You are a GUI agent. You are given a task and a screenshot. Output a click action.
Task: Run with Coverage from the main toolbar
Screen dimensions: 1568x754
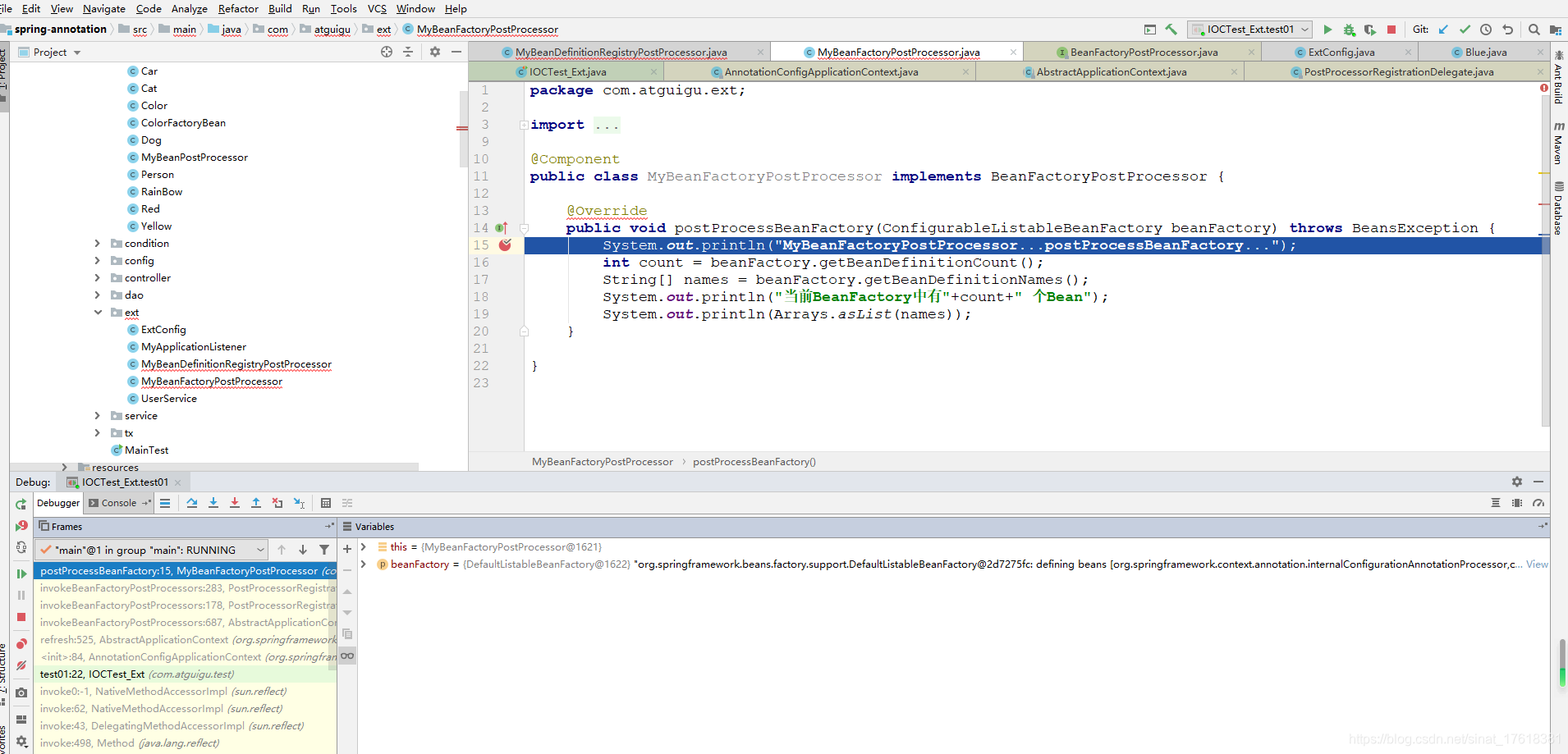pos(1370,30)
